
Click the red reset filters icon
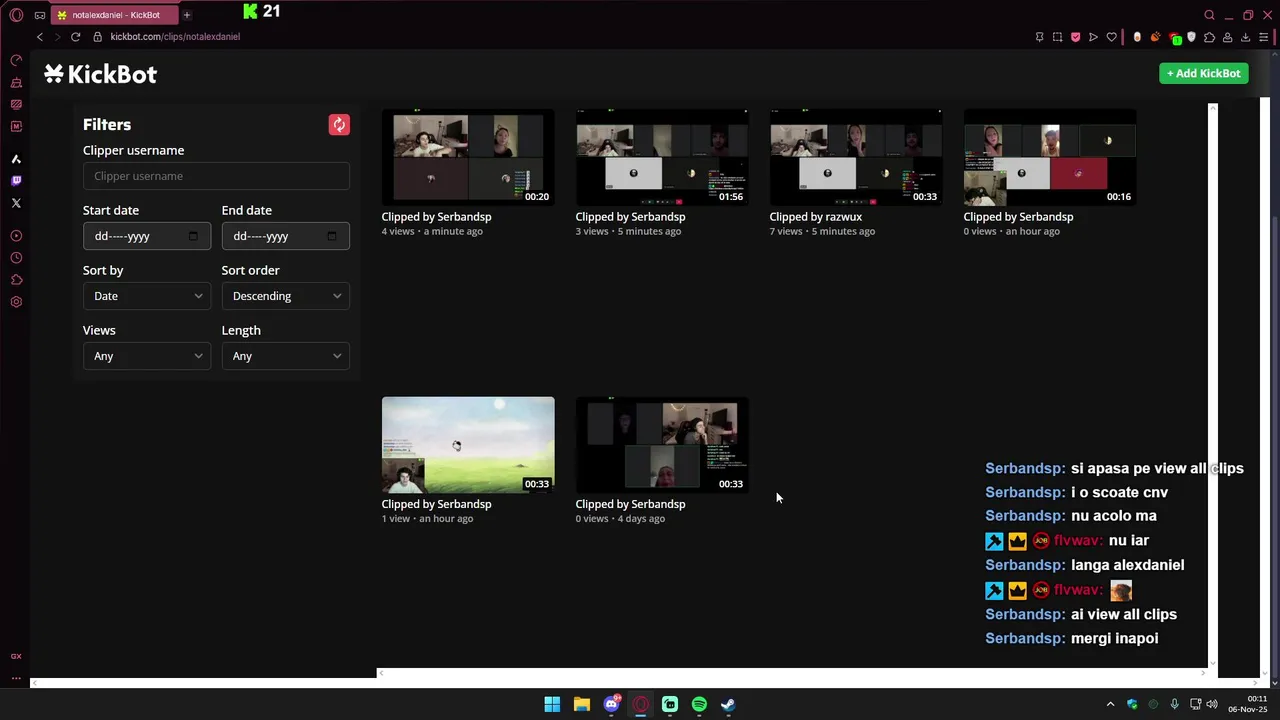coord(339,124)
